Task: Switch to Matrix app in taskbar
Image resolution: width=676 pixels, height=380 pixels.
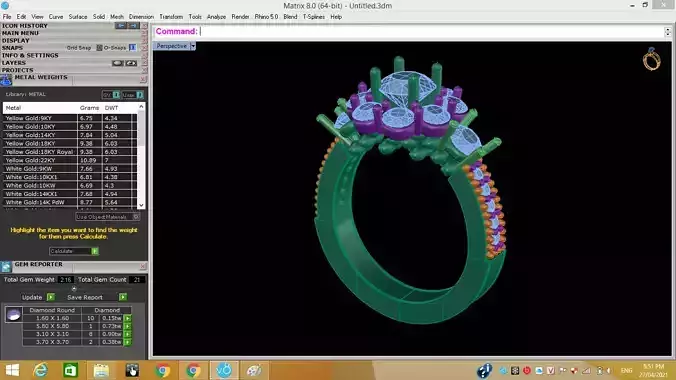Action: (224, 371)
